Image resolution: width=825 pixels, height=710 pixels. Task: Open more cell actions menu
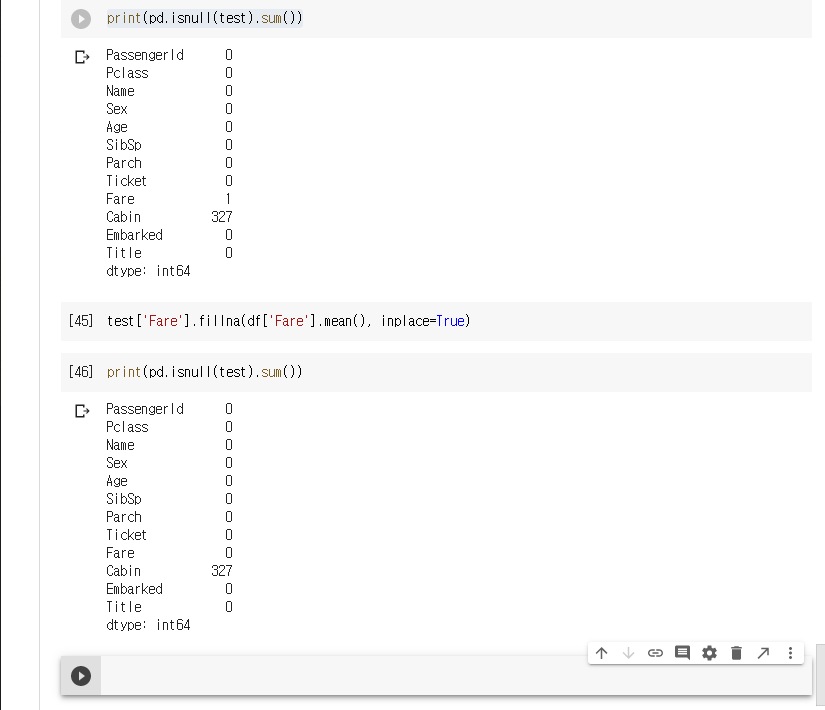click(x=790, y=653)
